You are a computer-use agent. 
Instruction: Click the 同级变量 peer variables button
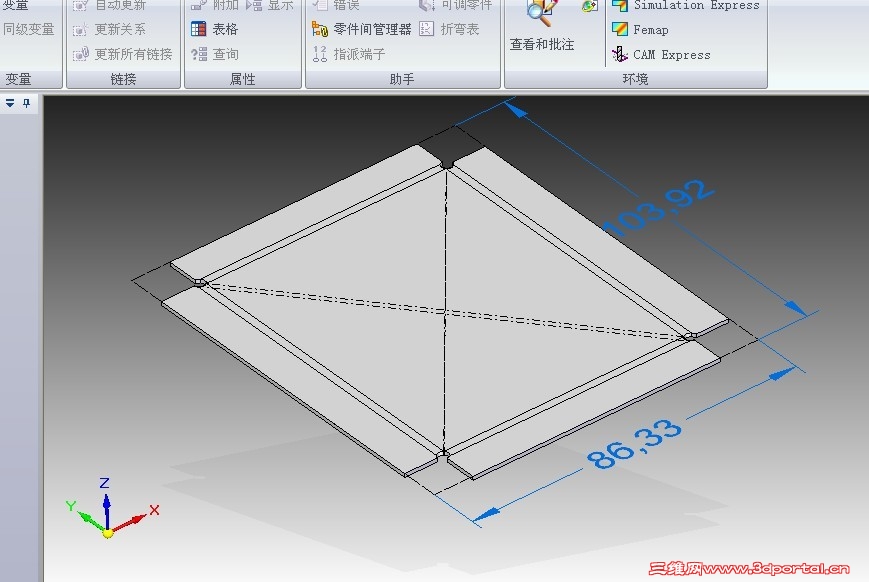pyautogui.click(x=29, y=29)
